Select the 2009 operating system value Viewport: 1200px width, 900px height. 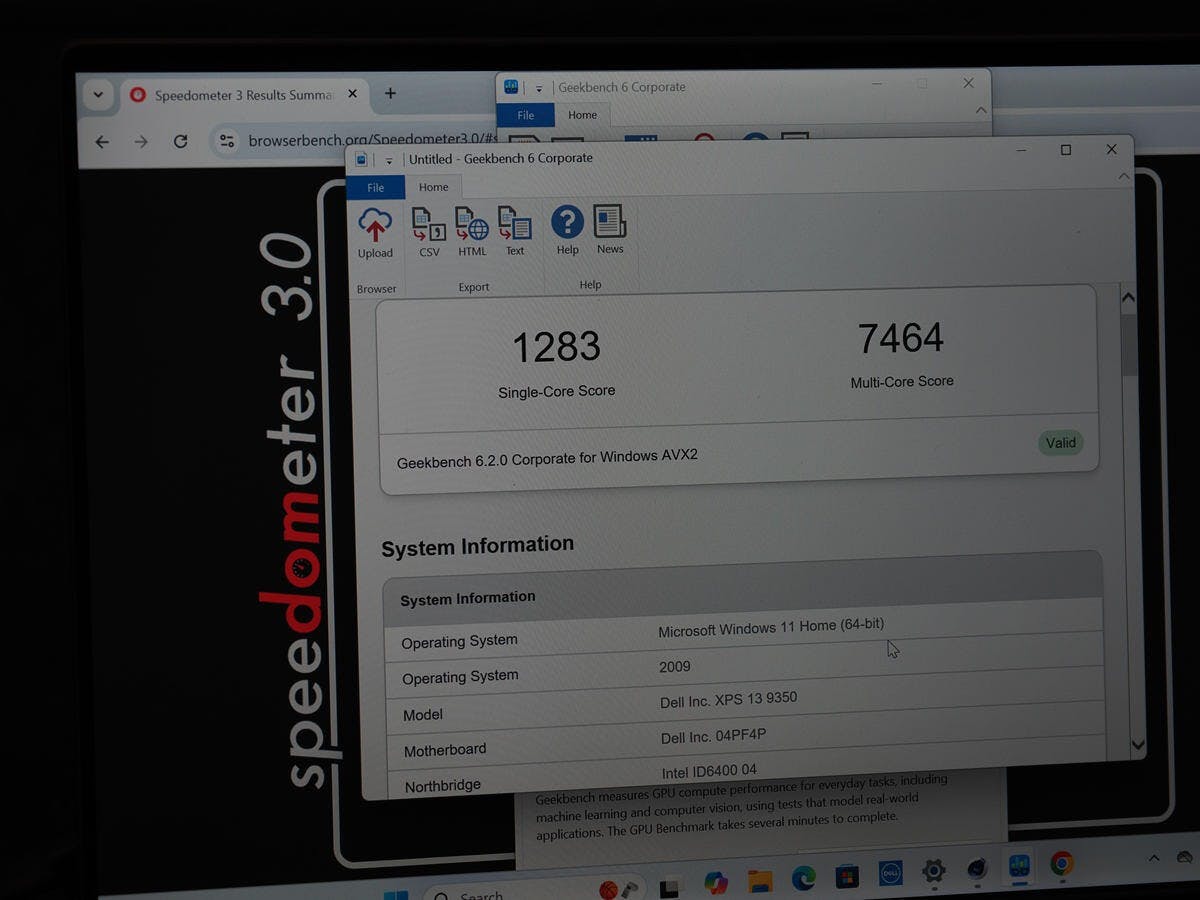pos(675,666)
